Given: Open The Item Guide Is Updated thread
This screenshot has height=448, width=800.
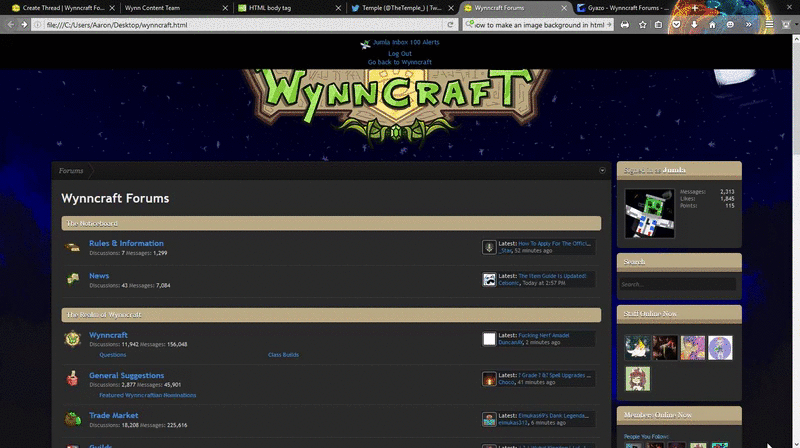Looking at the screenshot, I should point(552,276).
